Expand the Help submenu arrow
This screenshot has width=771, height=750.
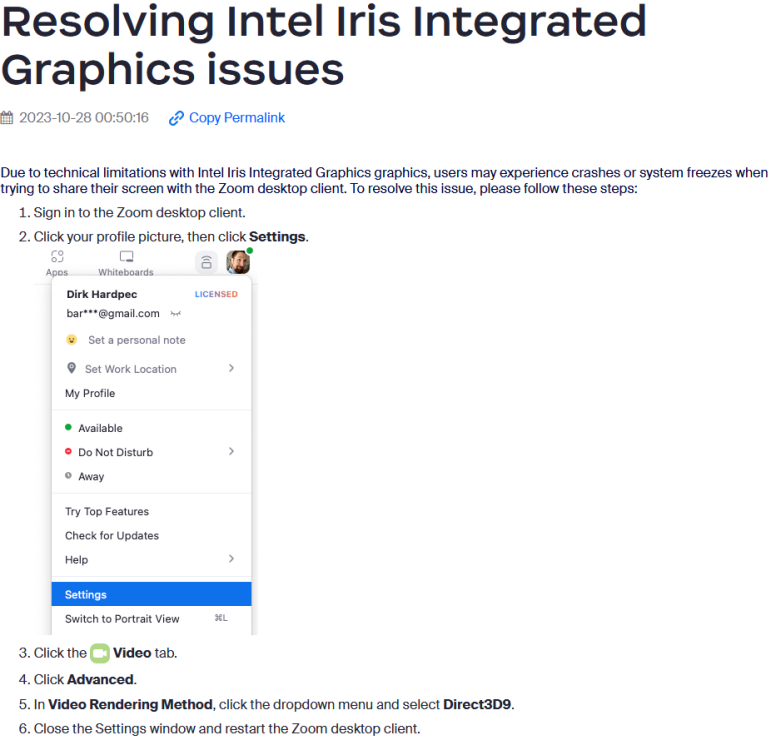(231, 559)
